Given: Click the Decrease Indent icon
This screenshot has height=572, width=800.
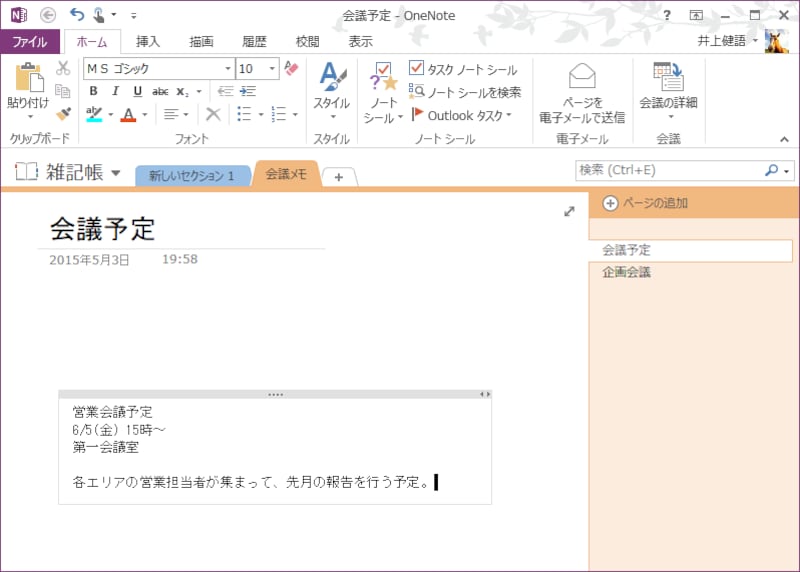Looking at the screenshot, I should click(225, 91).
